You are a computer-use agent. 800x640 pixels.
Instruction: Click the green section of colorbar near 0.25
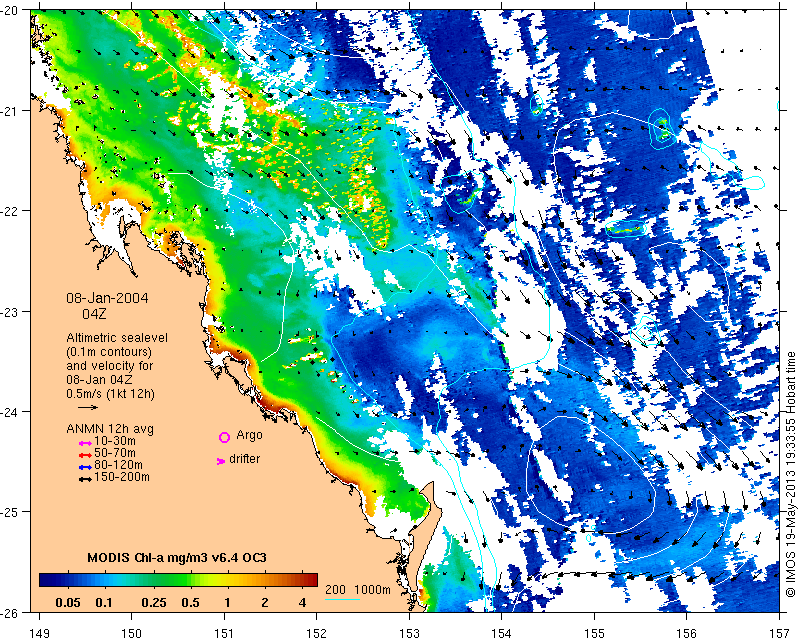154,580
